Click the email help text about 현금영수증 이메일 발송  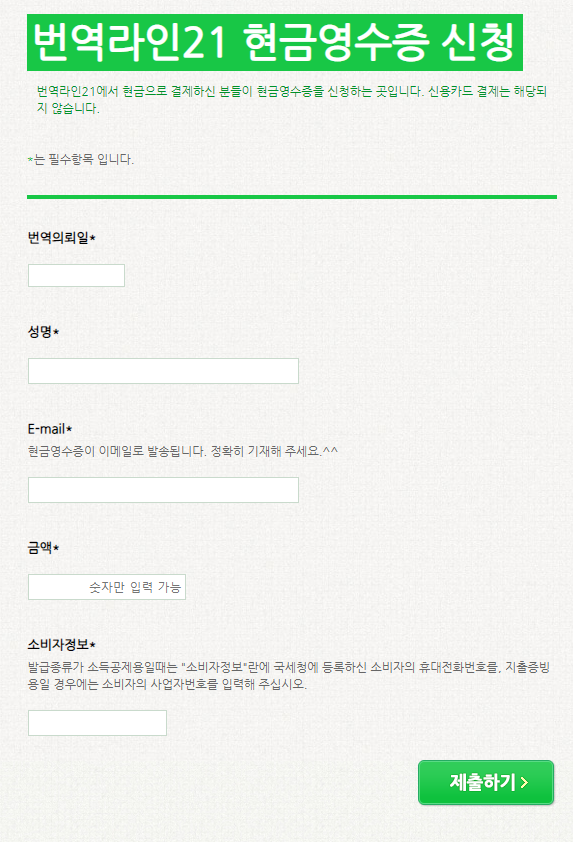[x=183, y=451]
